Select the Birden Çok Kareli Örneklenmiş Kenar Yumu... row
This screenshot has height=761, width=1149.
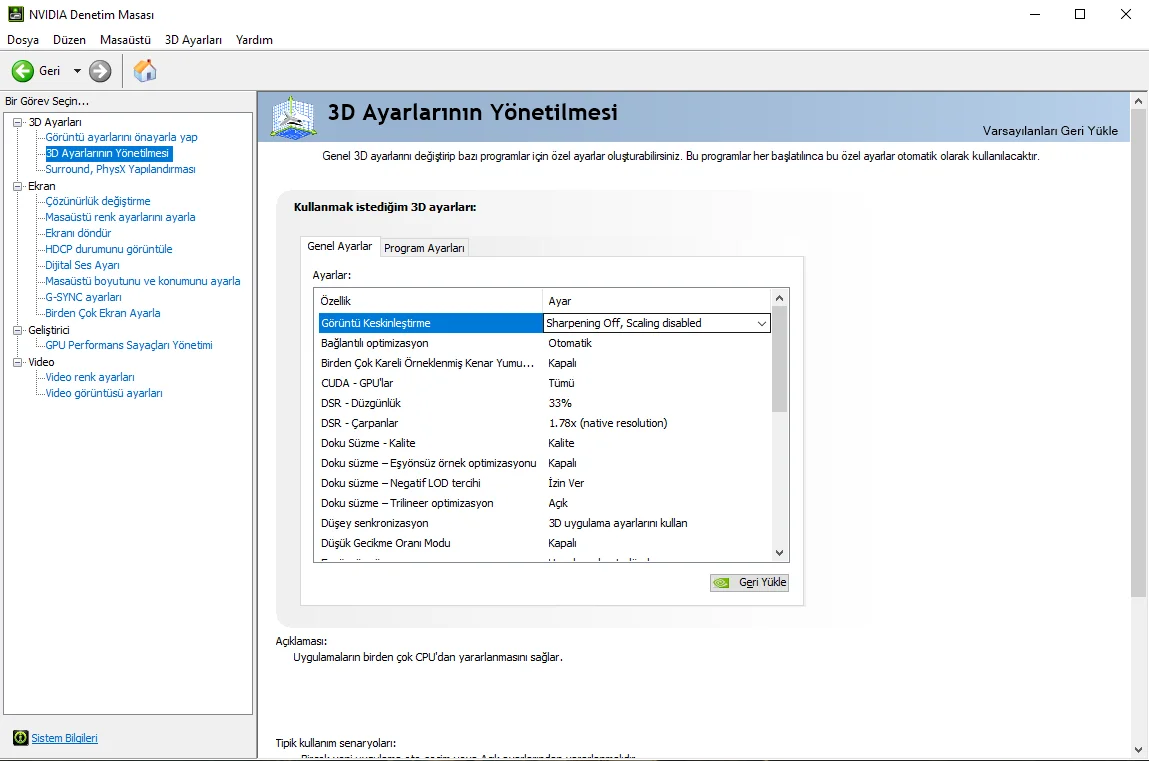[542, 363]
